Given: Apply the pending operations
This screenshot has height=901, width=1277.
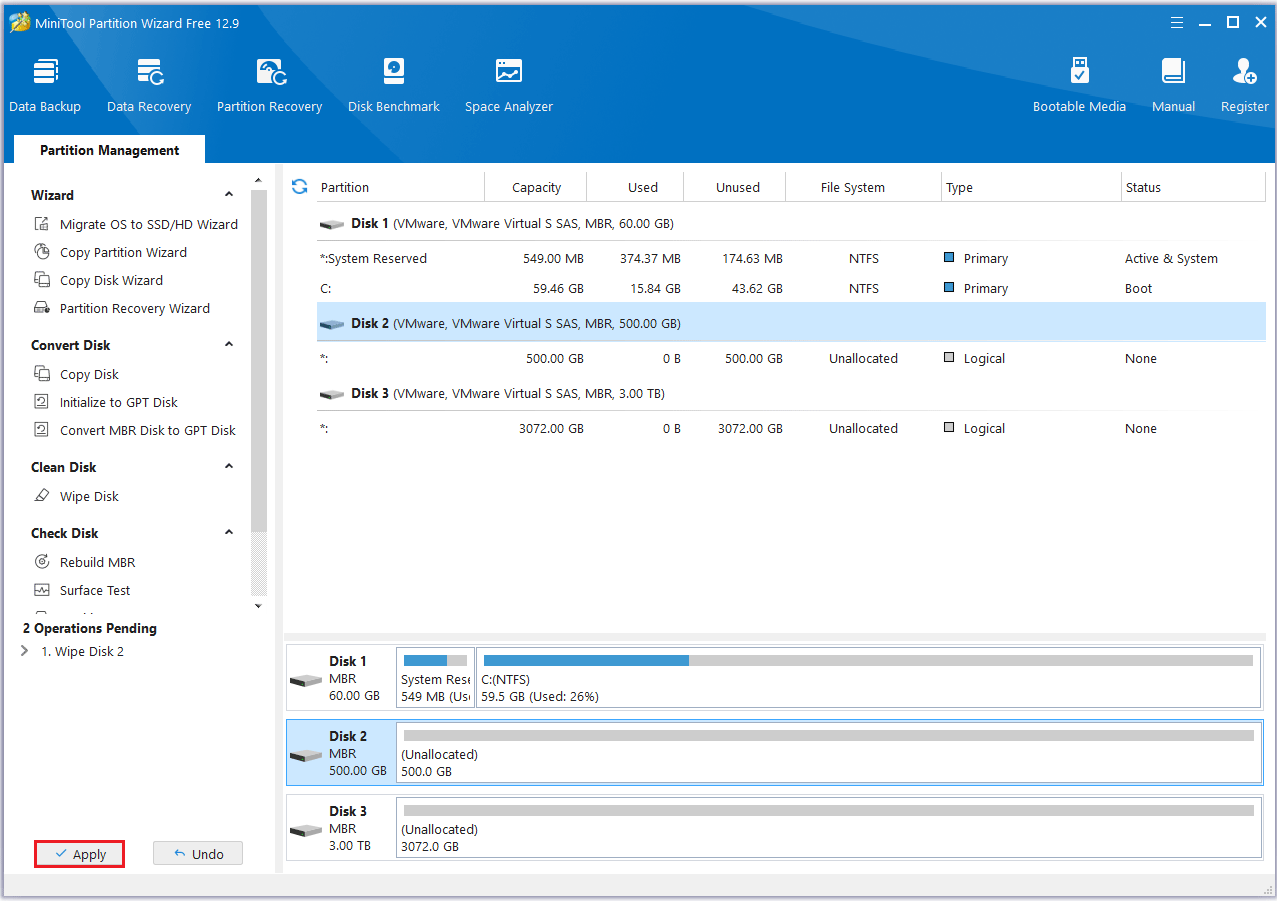Looking at the screenshot, I should click(x=80, y=854).
